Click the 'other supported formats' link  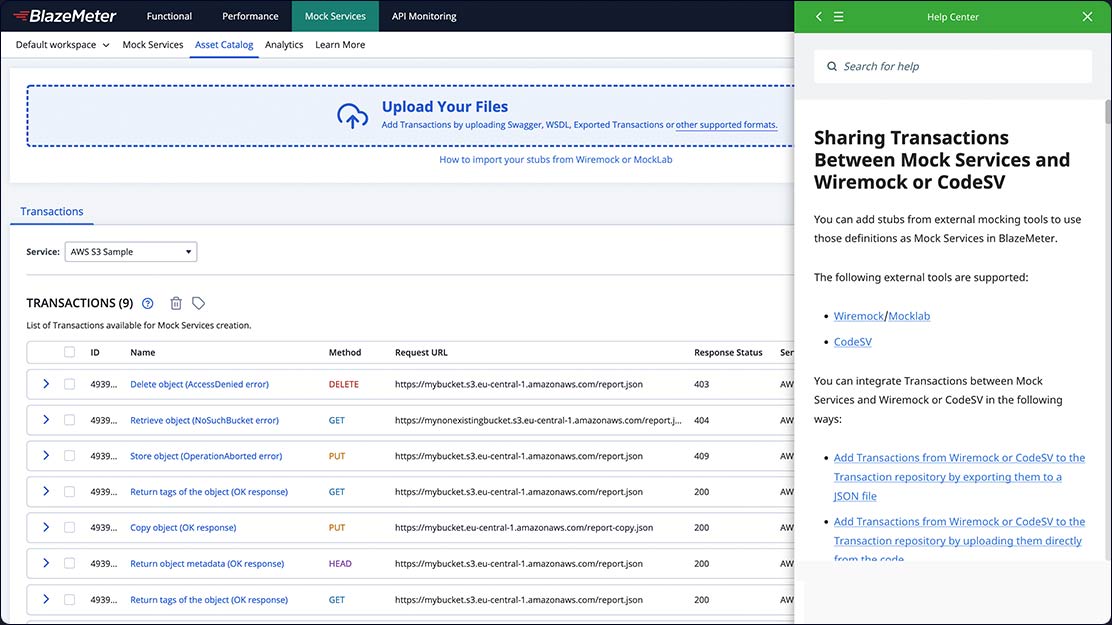[726, 125]
